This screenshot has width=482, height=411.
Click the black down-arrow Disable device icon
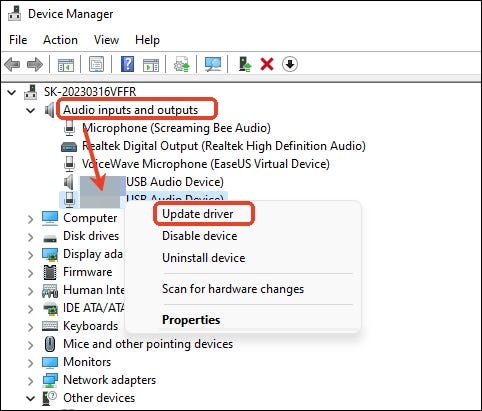[290, 64]
